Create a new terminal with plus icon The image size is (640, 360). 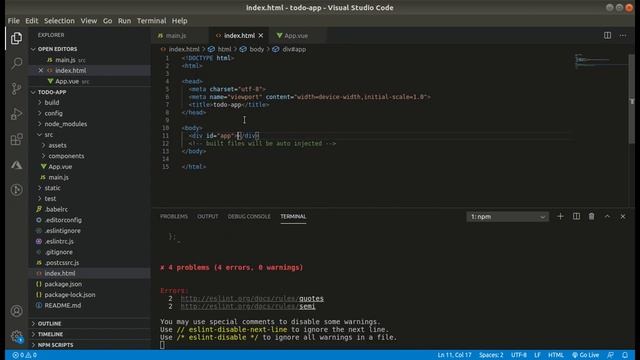tap(560, 216)
